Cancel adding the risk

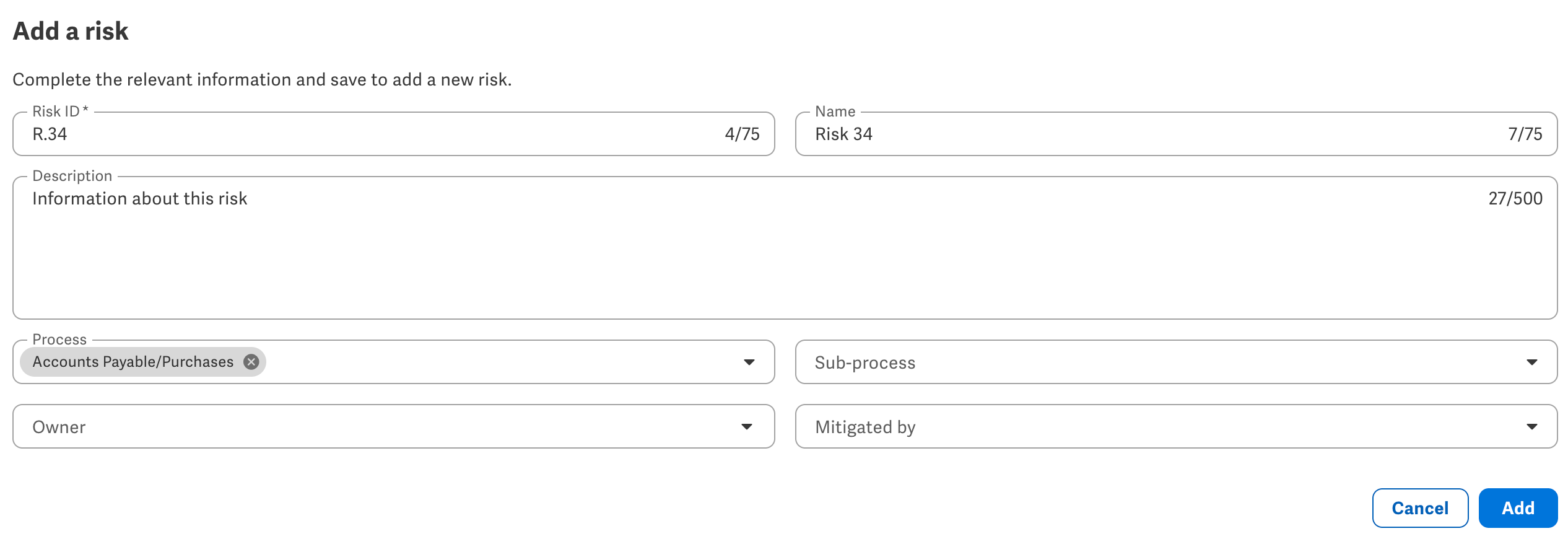point(1420,508)
